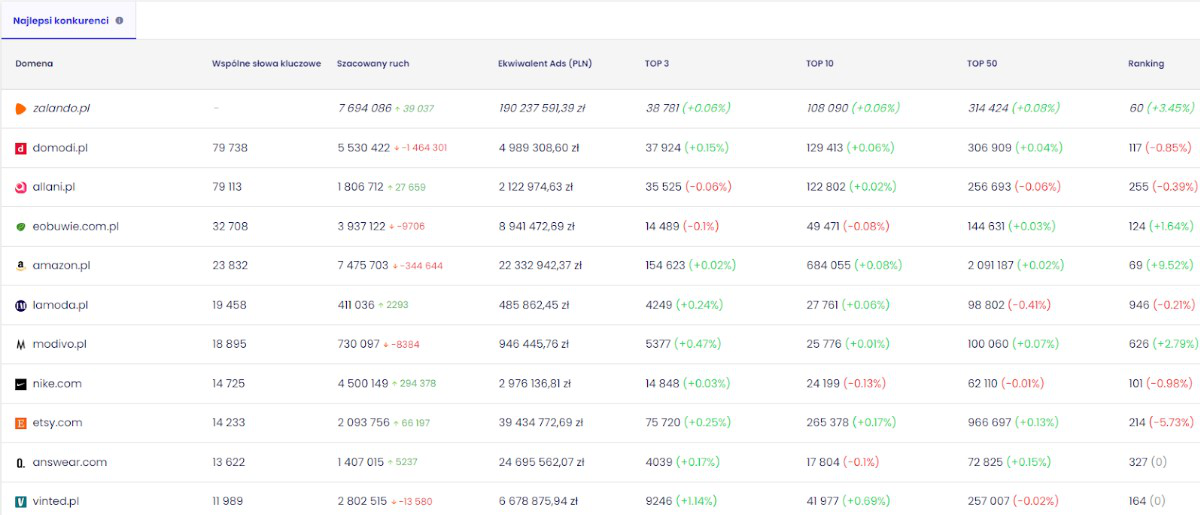Click the Ranking column header
This screenshot has width=1200, height=515.
(x=1146, y=64)
